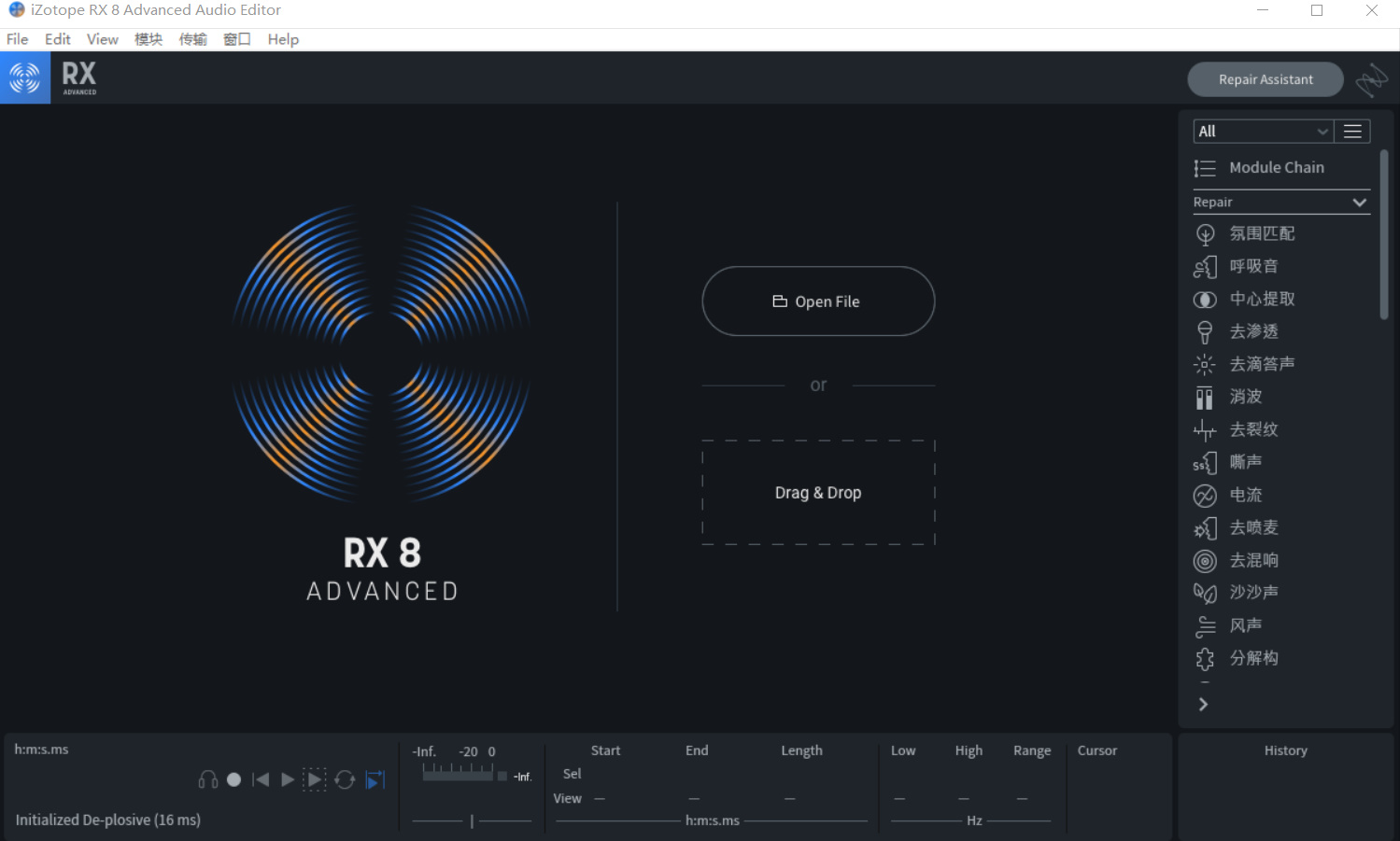Rewind to the start of the file
Image resolution: width=1400 pixels, height=841 pixels.
coord(261,779)
